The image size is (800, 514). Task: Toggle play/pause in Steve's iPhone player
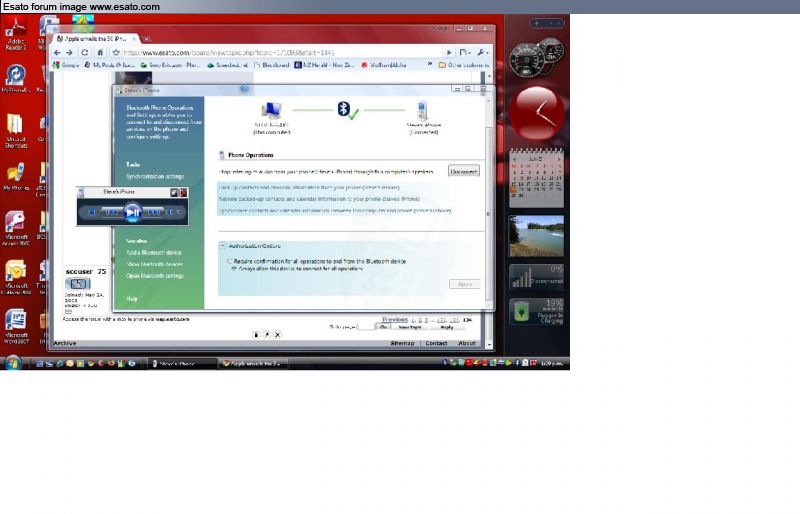(132, 212)
